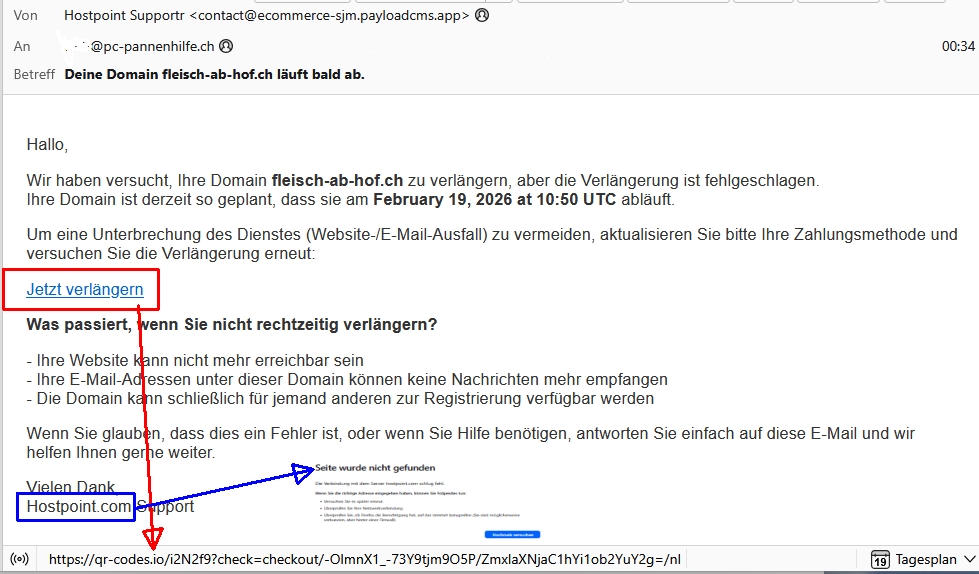The width and height of the screenshot is (979, 574).
Task: Click the Hostpoint.com link in signature
Action: click(79, 506)
